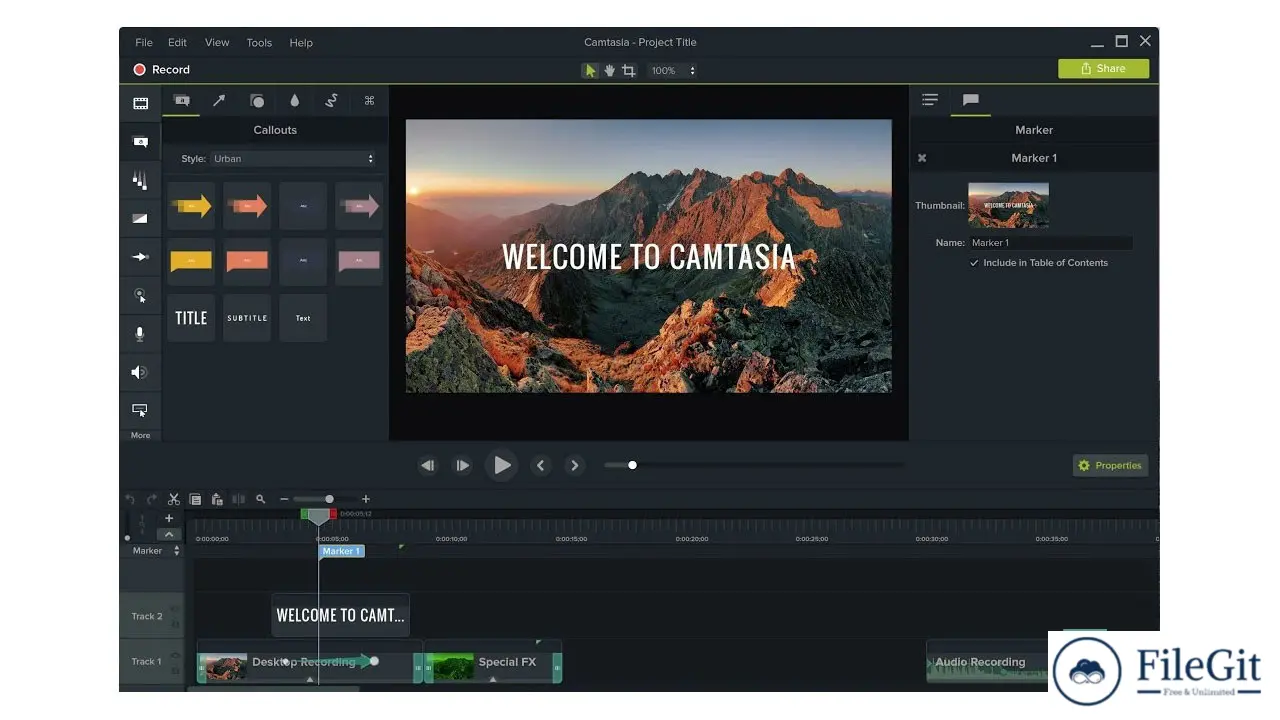1280x720 pixels.
Task: Open the Tools menu
Action: (x=259, y=43)
